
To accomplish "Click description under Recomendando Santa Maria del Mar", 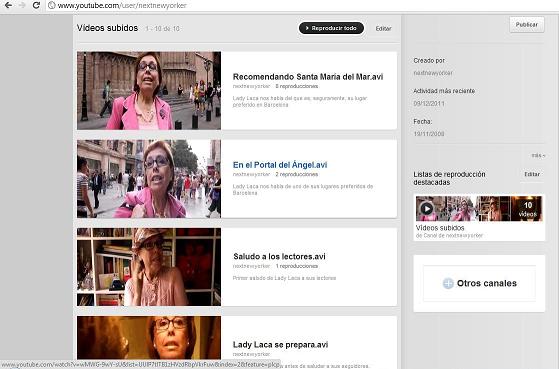I will click(x=300, y=101).
